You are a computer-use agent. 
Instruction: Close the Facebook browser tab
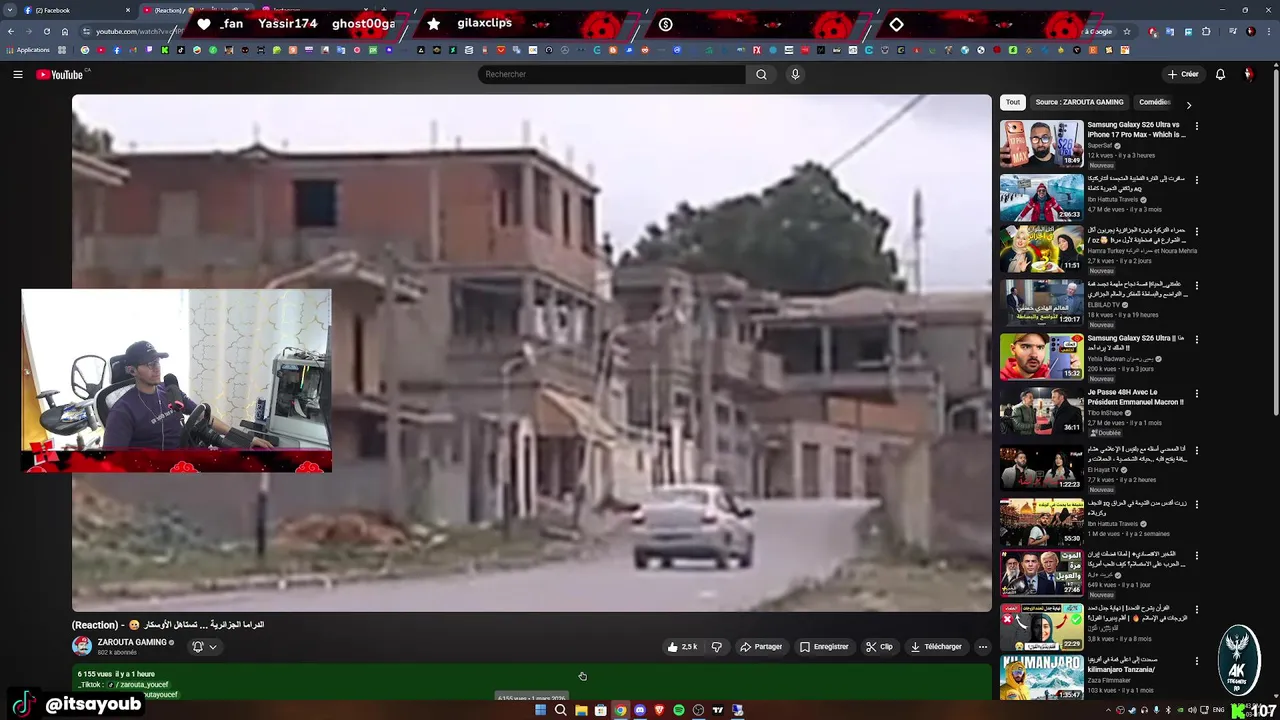pyautogui.click(x=128, y=10)
